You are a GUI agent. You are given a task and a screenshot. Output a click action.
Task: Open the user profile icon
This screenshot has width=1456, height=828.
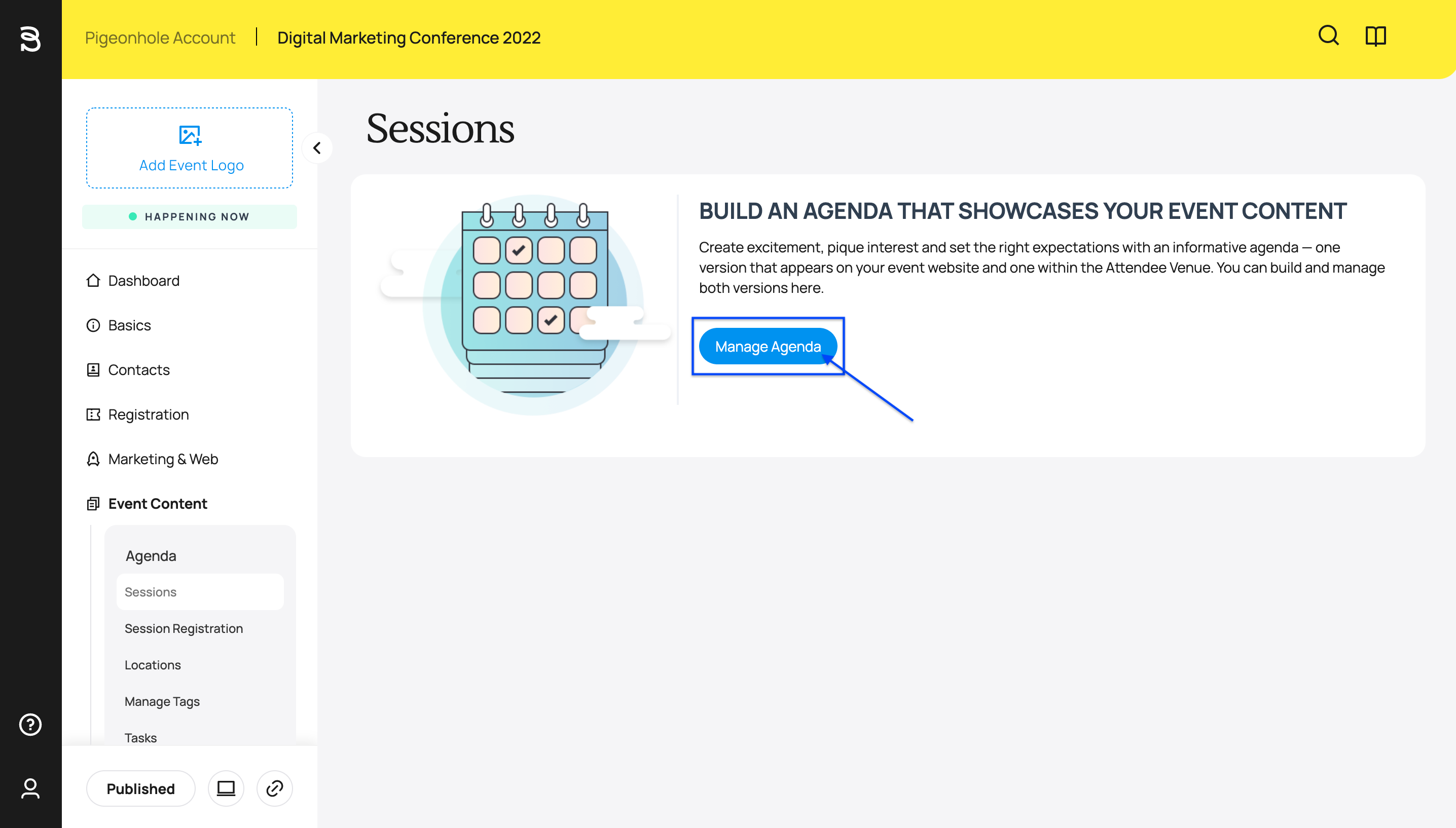tap(30, 789)
